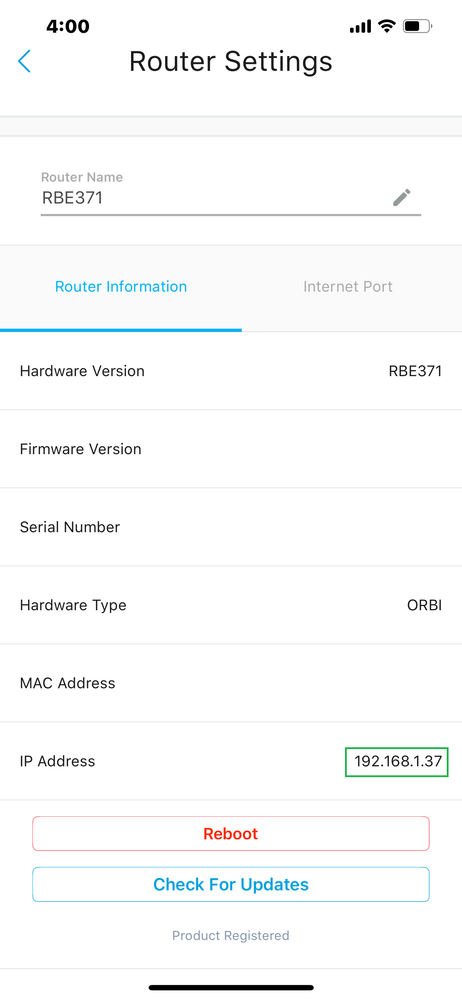Image resolution: width=462 pixels, height=999 pixels.
Task: Tap the Firmware Version row
Action: click(x=231, y=449)
